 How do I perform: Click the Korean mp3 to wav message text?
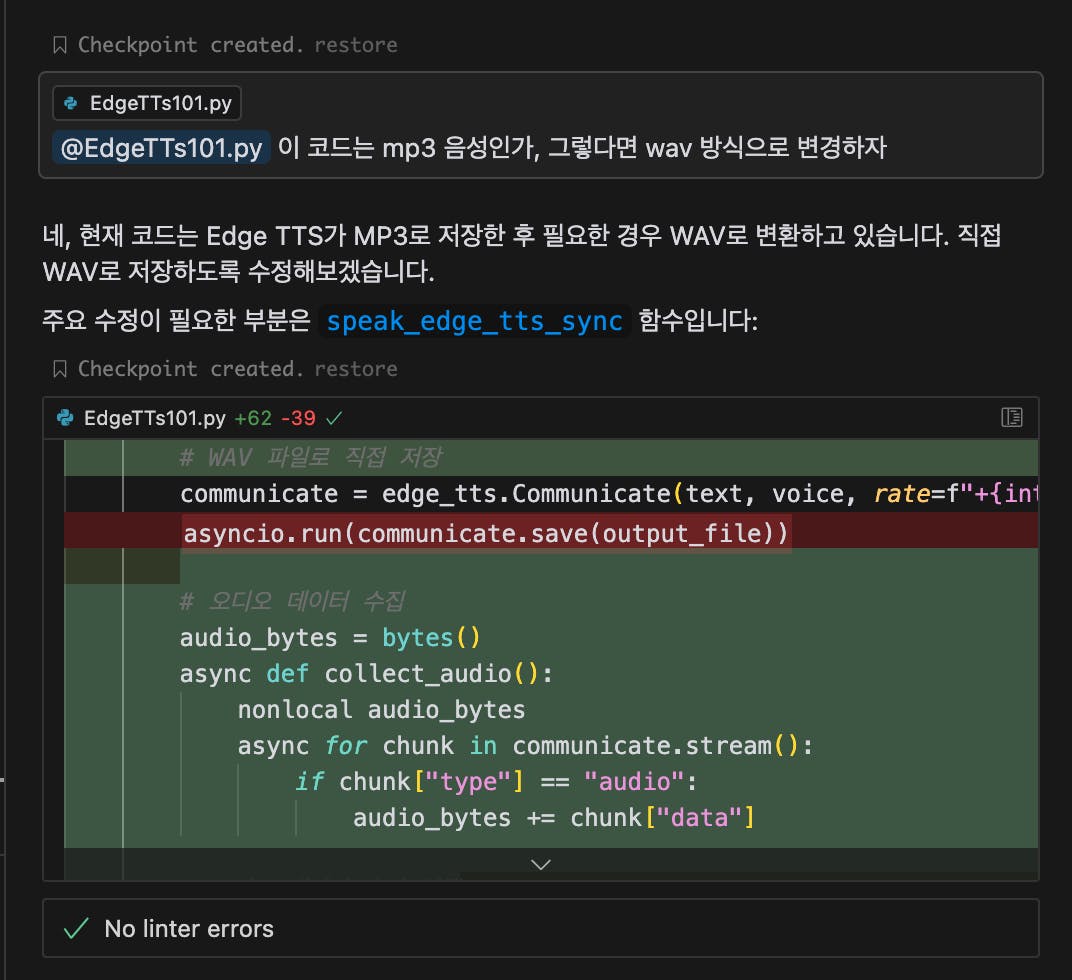tap(582, 149)
